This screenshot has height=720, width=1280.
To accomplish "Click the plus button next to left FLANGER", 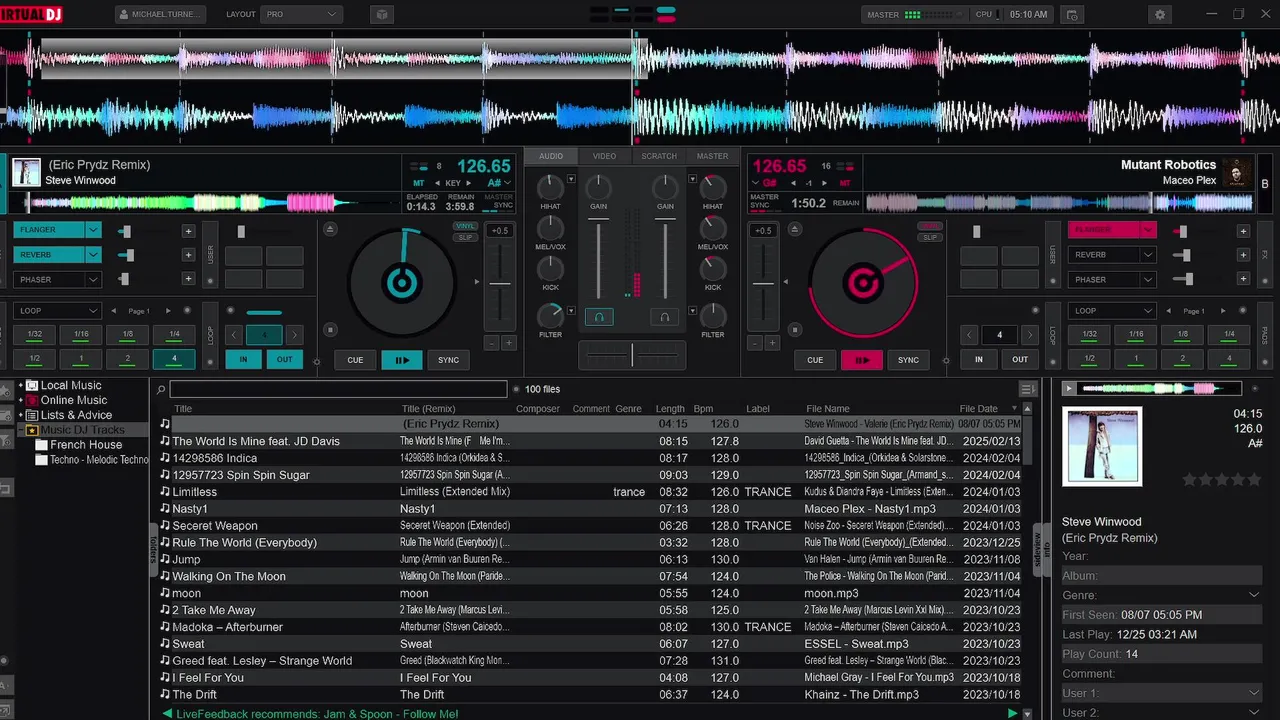I will [187, 231].
